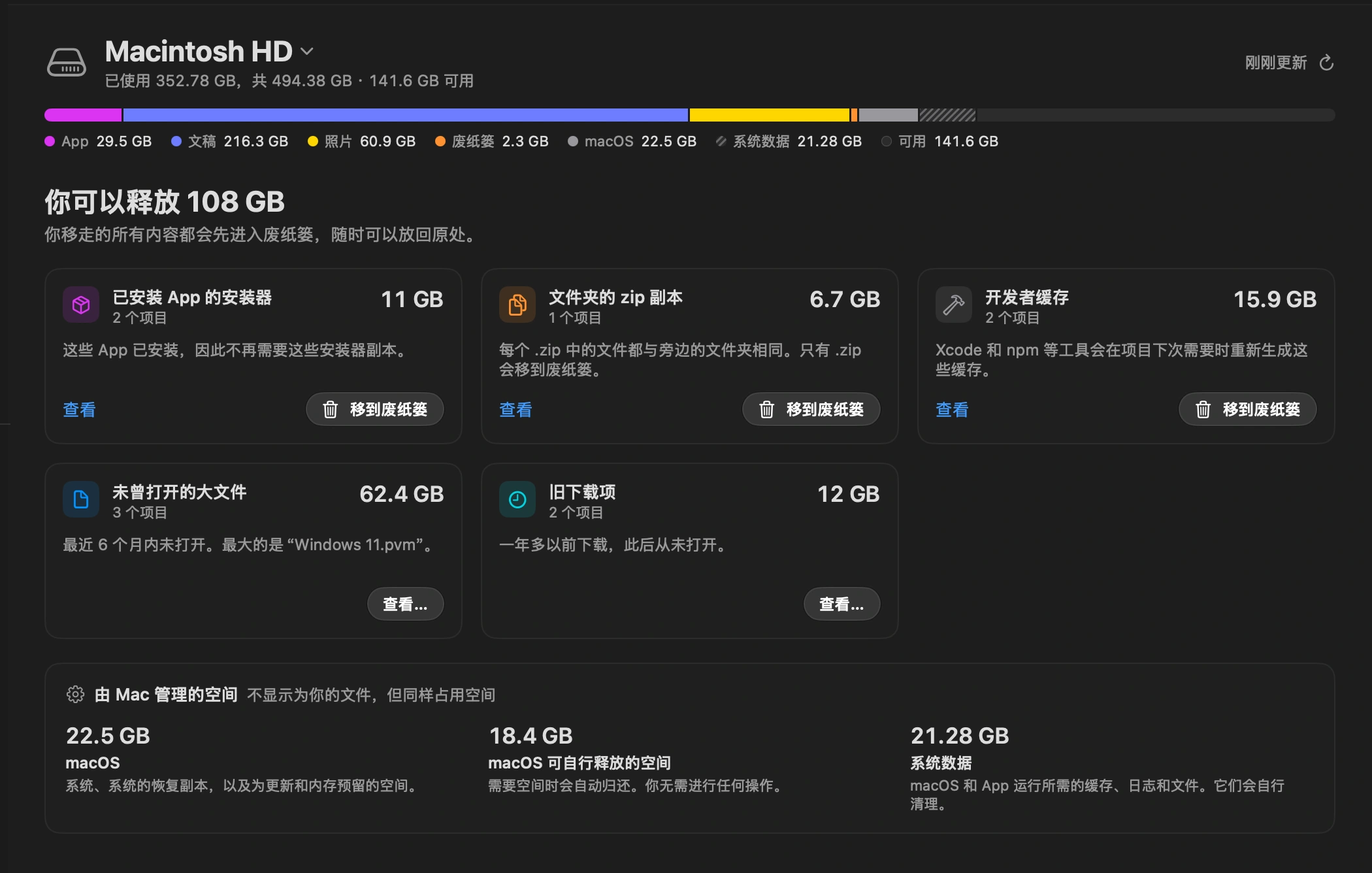
Task: Click the macOS 22.5 GB legend entry
Action: (x=632, y=141)
